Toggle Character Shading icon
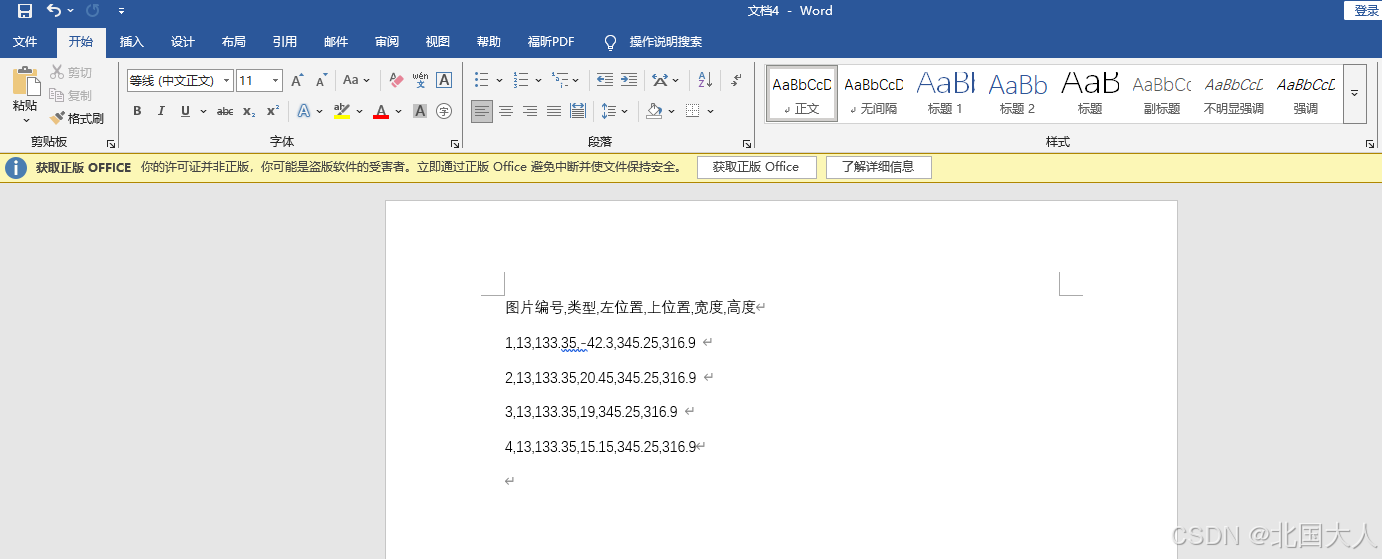 point(420,111)
